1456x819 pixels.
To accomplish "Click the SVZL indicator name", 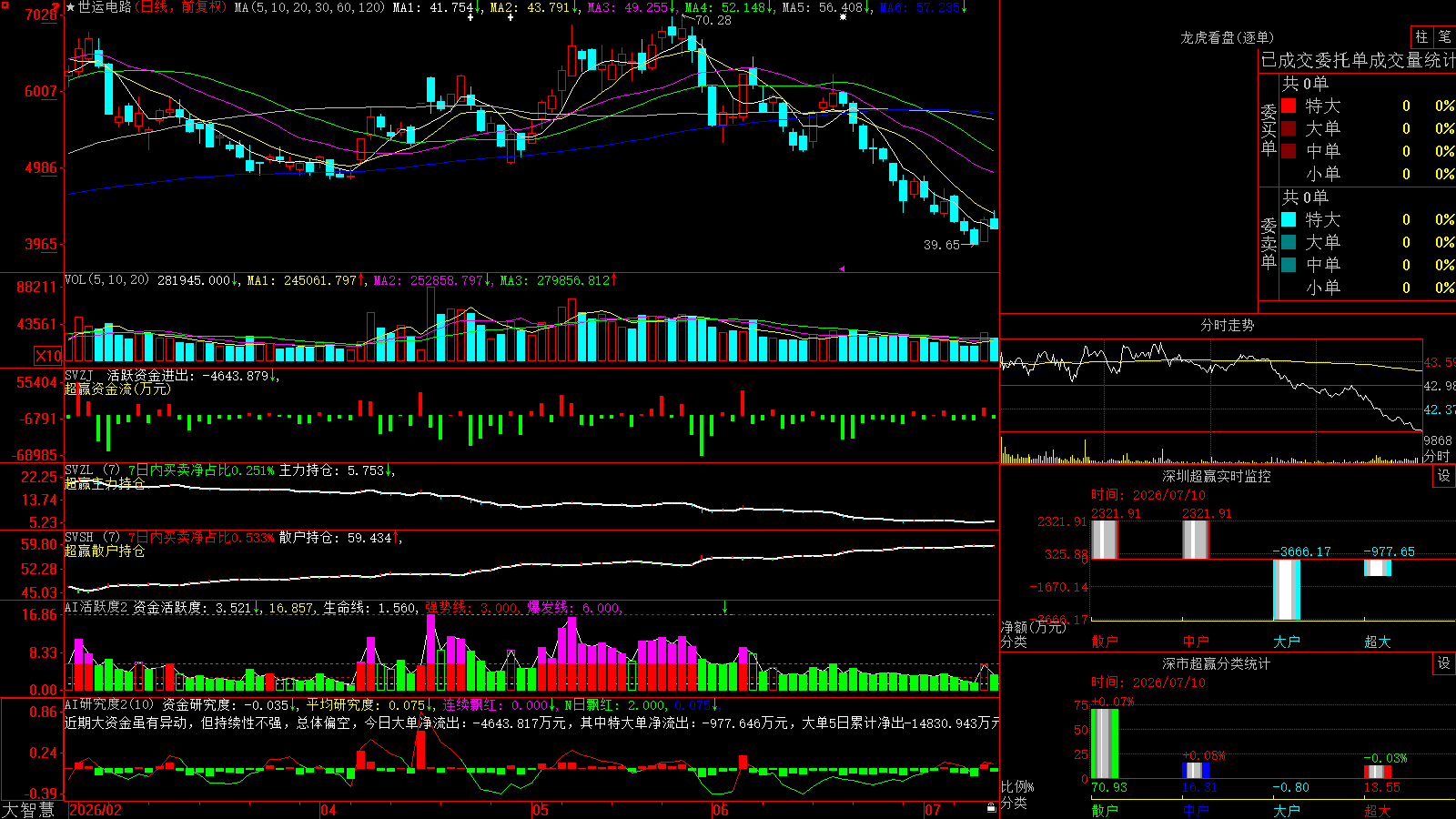I will 79,470.
